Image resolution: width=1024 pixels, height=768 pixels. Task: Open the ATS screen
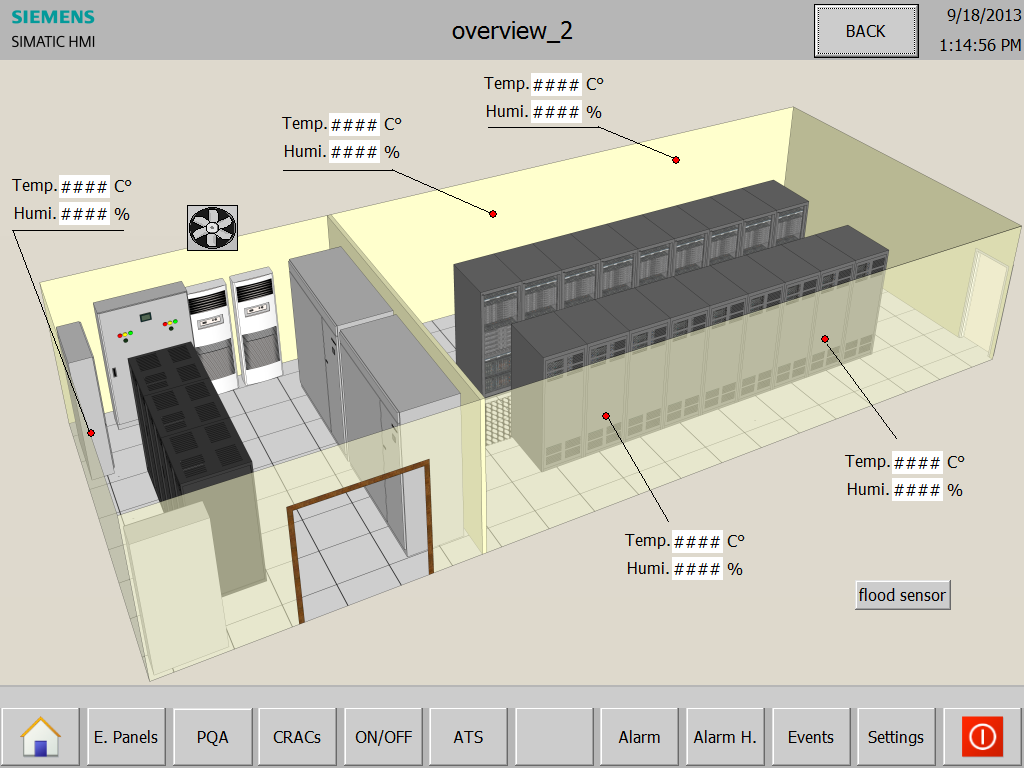[468, 737]
